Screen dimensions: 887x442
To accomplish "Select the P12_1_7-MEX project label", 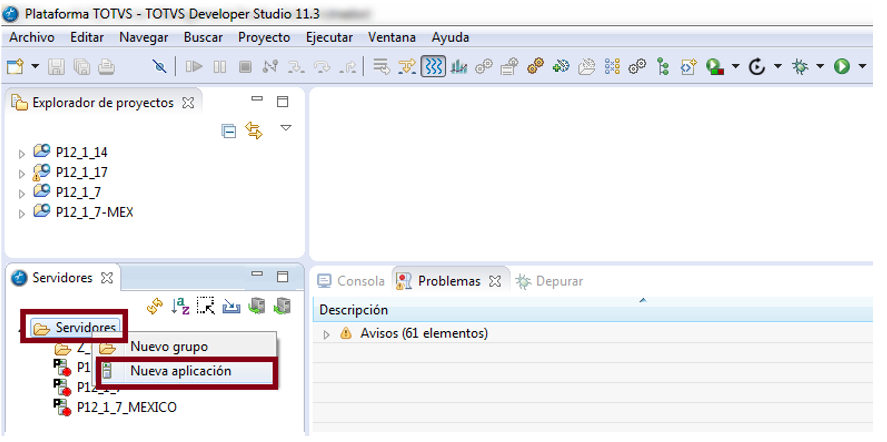I will (94, 213).
